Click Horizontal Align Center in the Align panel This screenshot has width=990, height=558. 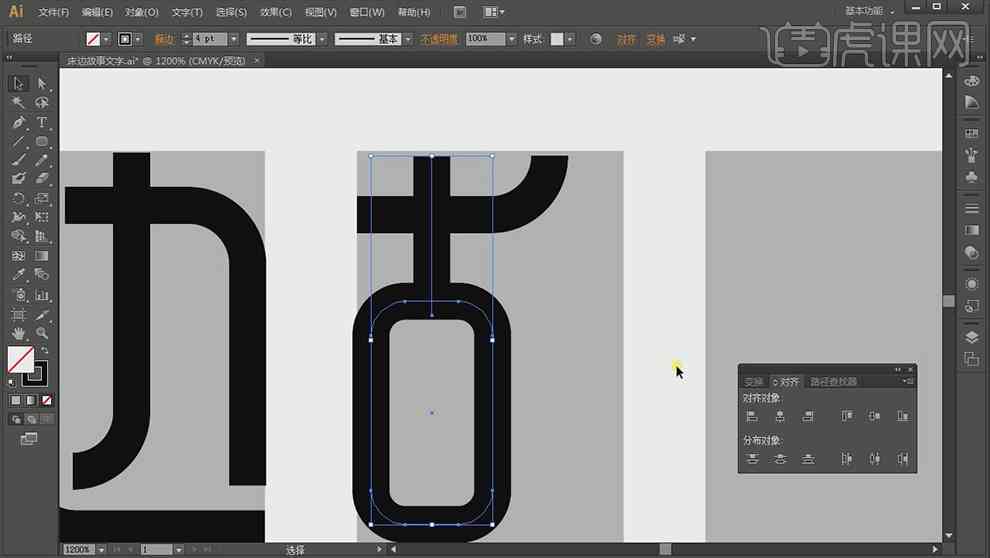pos(780,416)
